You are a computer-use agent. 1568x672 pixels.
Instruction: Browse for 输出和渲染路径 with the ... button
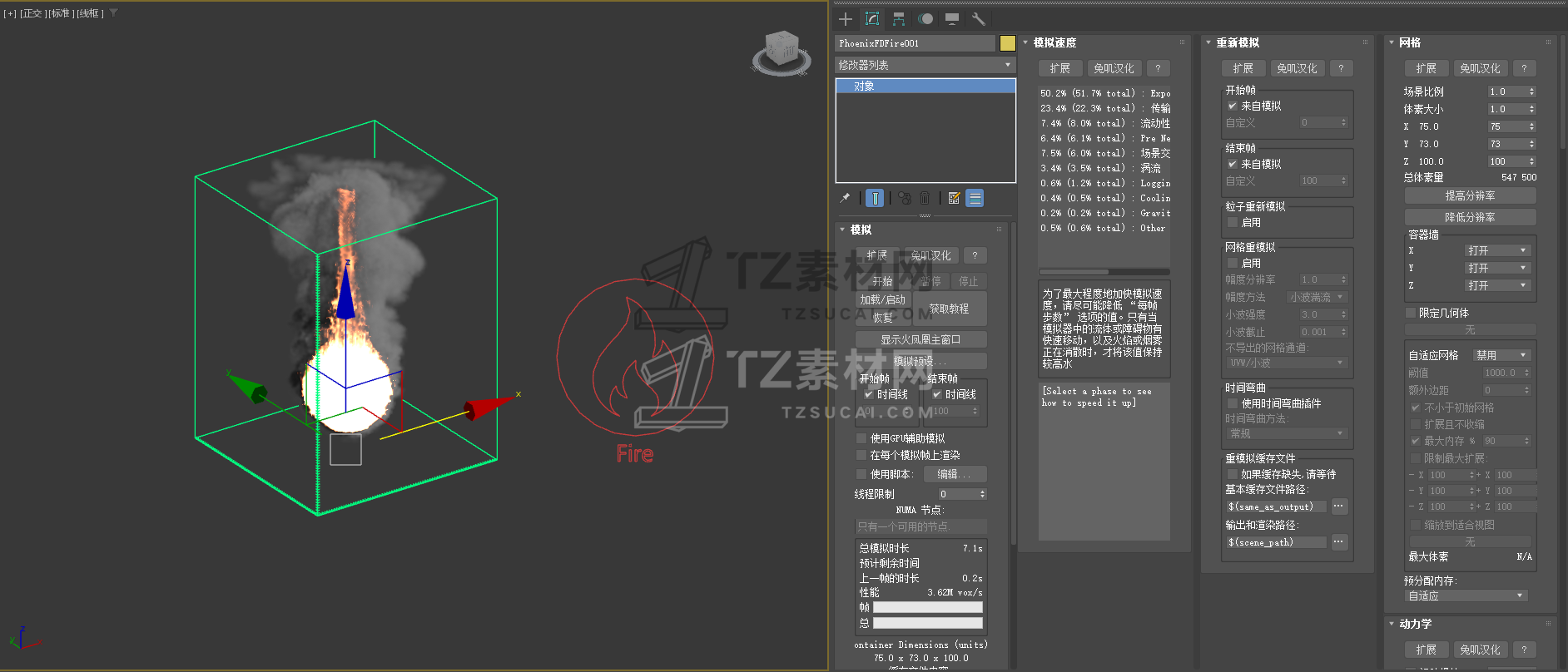coord(1338,542)
